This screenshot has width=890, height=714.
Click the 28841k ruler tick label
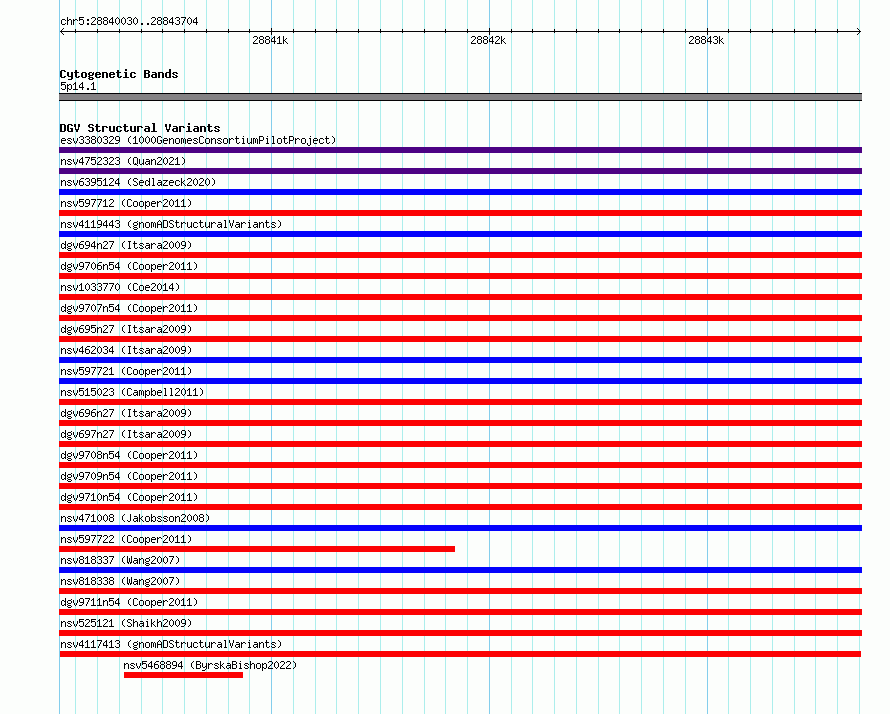coord(270,40)
